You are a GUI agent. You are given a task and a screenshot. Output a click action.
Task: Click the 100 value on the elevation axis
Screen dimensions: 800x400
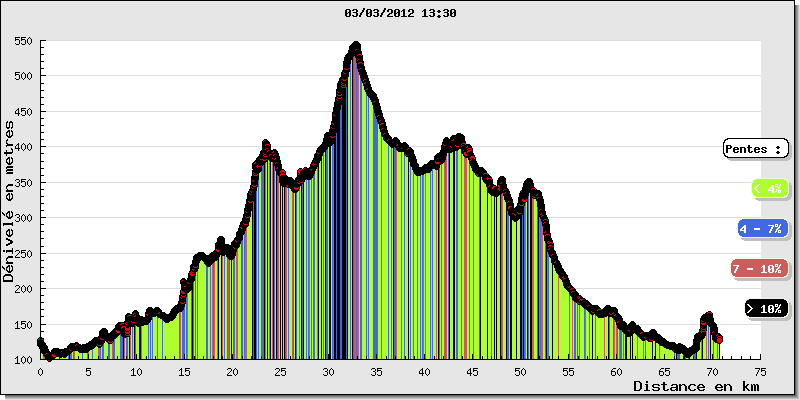[24, 360]
